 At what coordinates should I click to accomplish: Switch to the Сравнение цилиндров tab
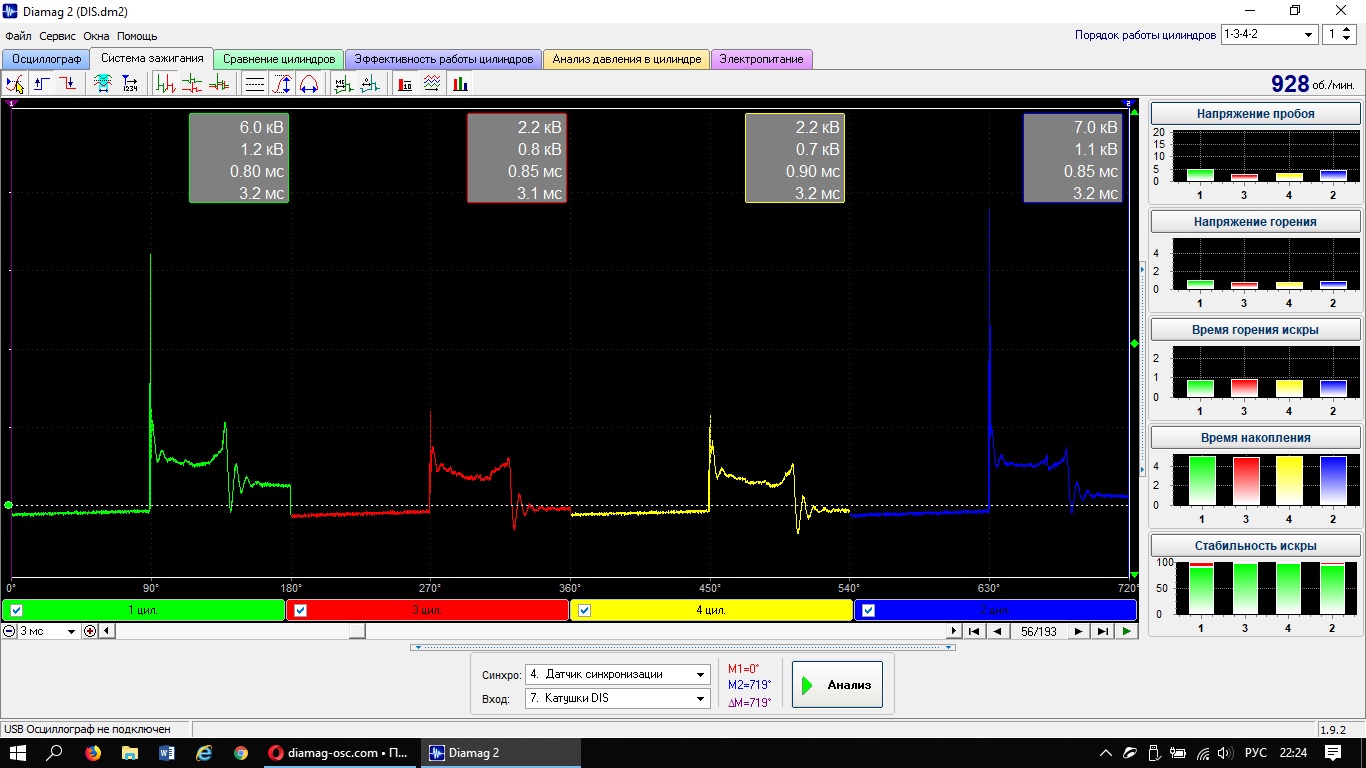click(279, 59)
